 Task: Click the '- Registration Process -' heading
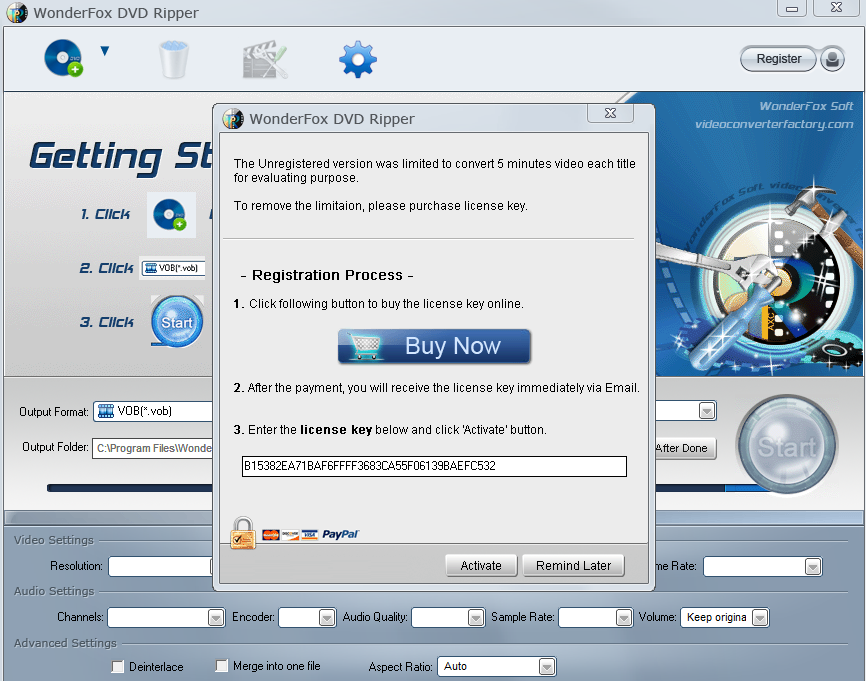(327, 275)
